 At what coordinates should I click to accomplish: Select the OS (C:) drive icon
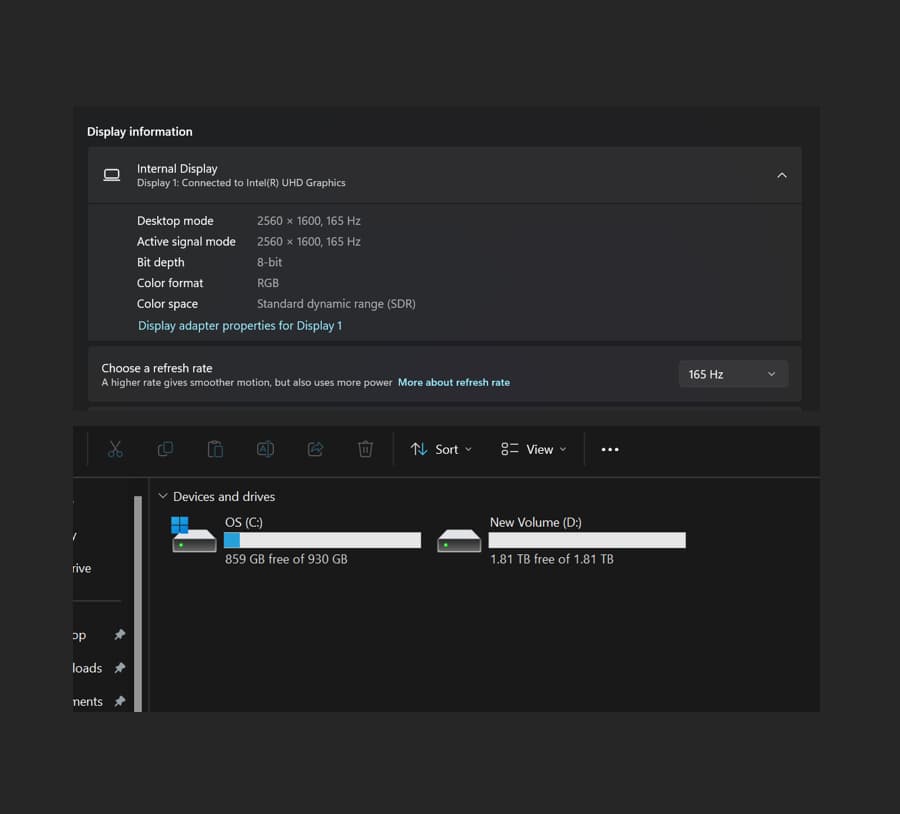pos(193,534)
